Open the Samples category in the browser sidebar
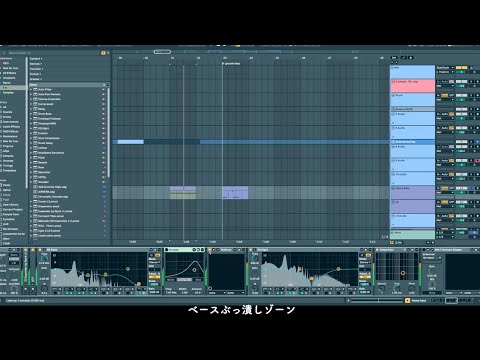 pyautogui.click(x=8, y=156)
